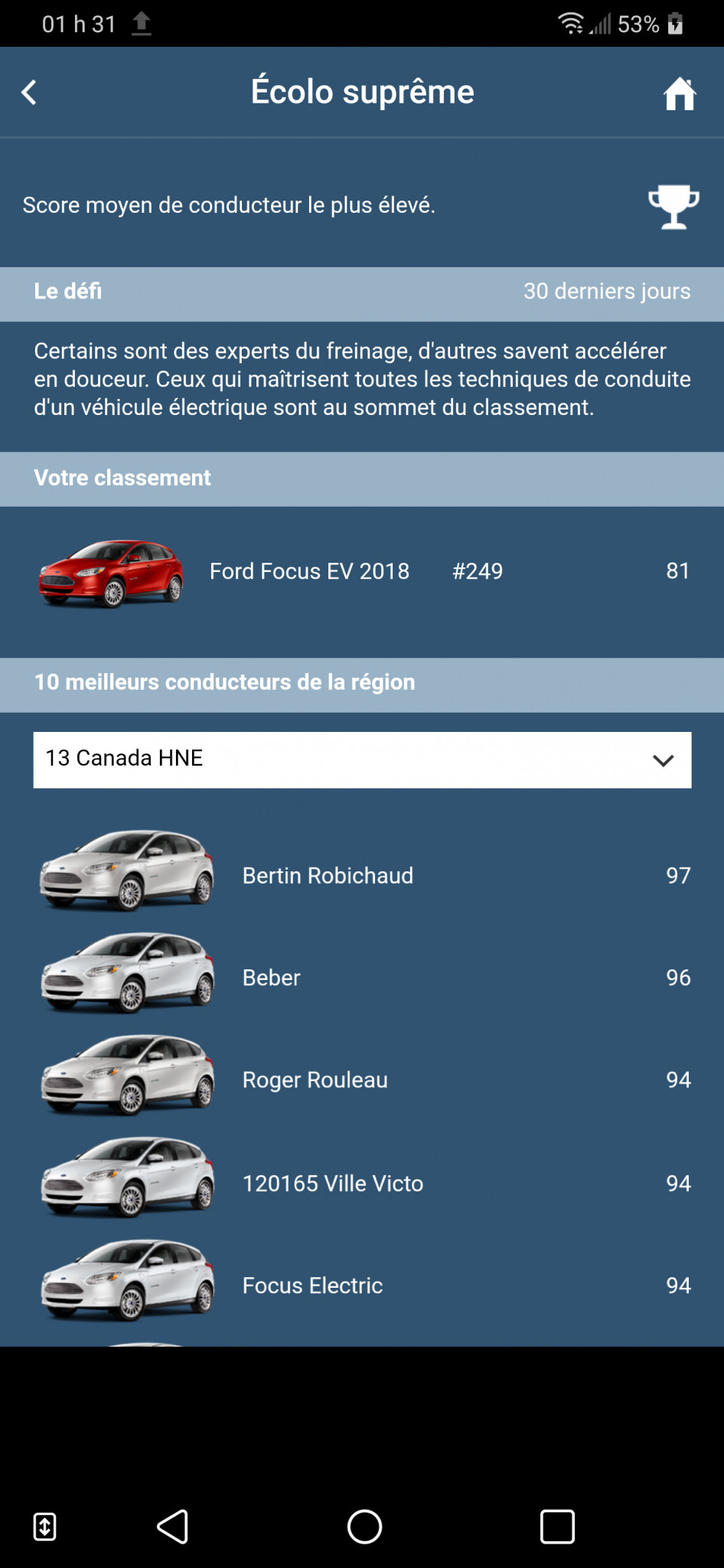Tap the upload arrow status icon
Screen dimensions: 724x1568
(x=142, y=24)
